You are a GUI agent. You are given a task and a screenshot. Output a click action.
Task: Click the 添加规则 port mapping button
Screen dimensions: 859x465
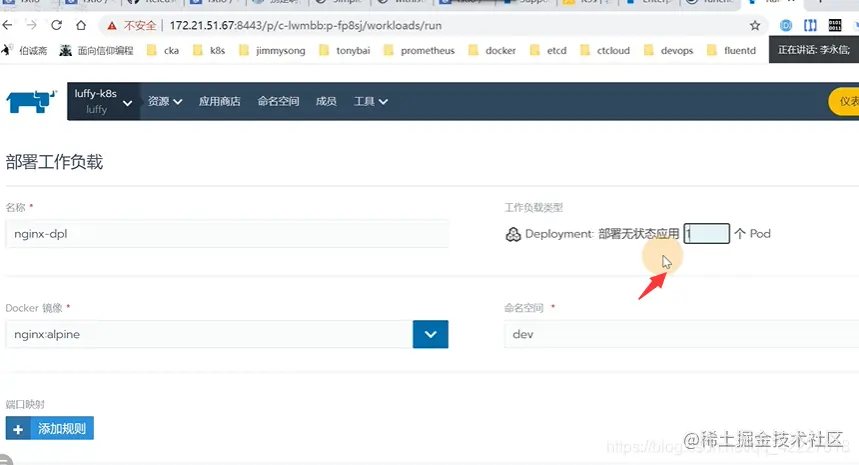click(x=50, y=428)
